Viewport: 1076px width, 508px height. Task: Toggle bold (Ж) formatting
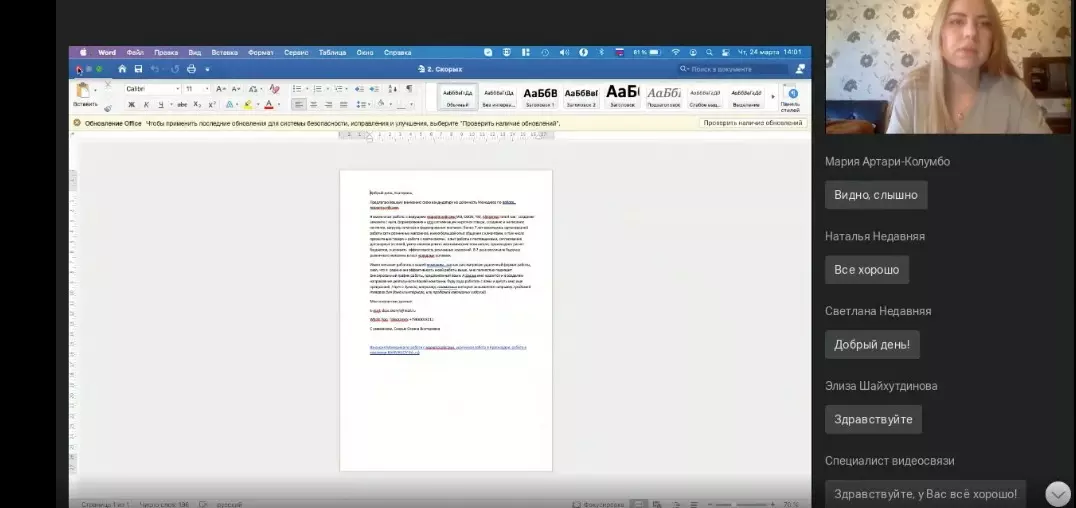tap(131, 104)
